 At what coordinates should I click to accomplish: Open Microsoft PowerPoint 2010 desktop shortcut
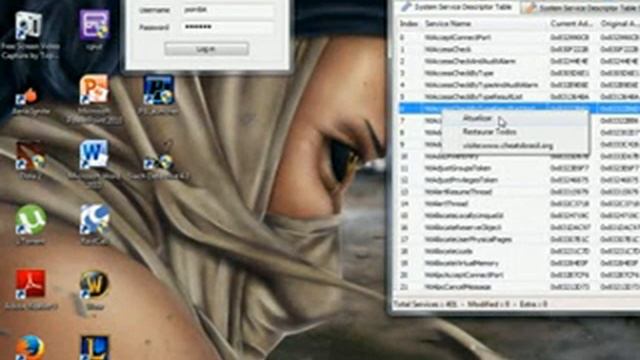(x=94, y=100)
